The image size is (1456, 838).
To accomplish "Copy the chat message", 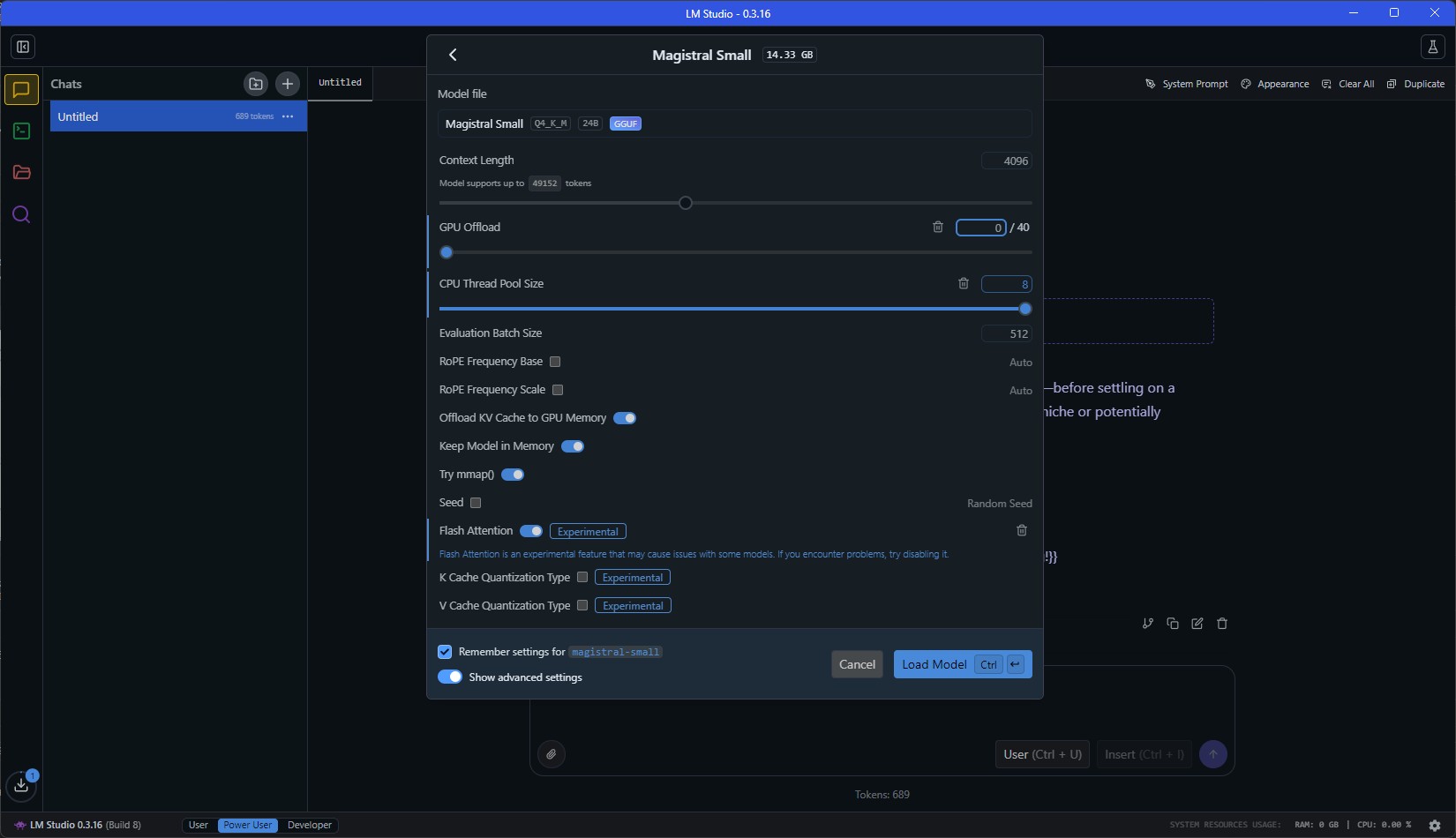I will click(x=1173, y=624).
